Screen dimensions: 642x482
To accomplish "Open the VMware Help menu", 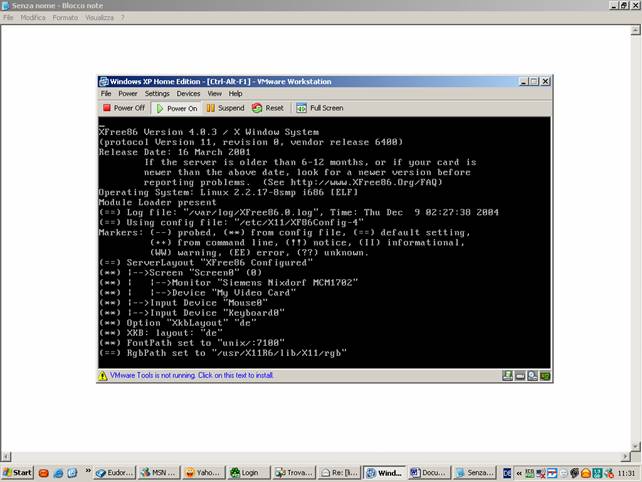I will tap(235, 94).
